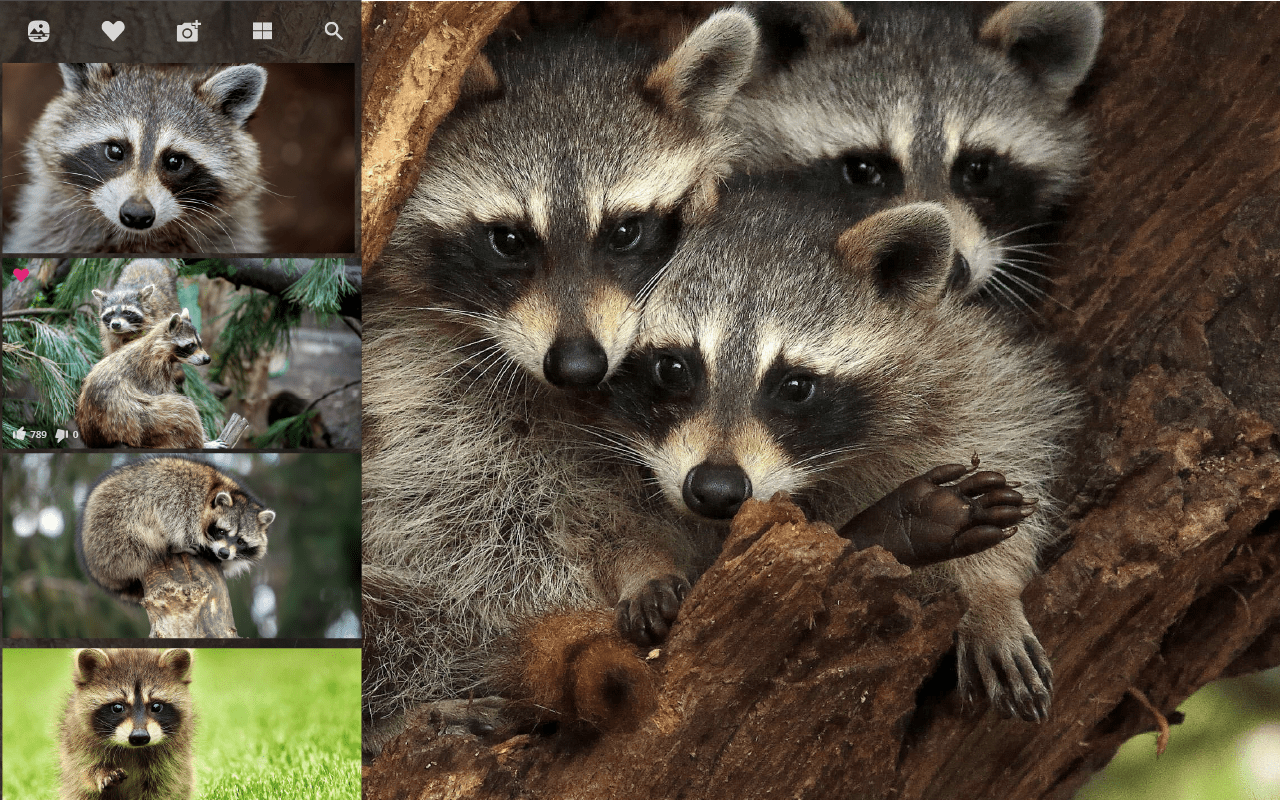Viewport: 1280px width, 800px height.
Task: Open the four-square grid view icon
Action: [262, 31]
